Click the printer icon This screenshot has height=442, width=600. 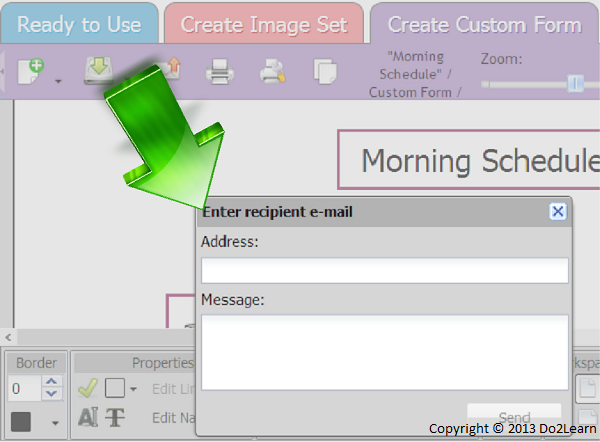[x=219, y=71]
